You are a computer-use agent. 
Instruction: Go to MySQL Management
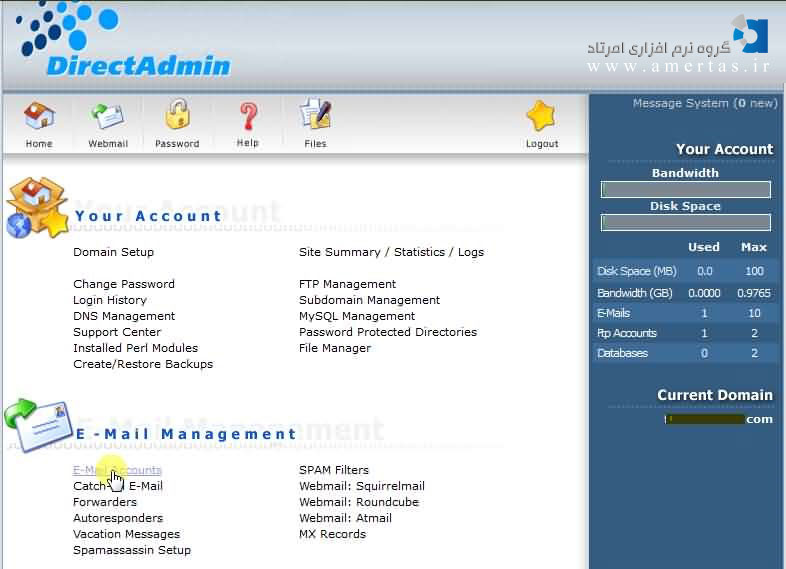point(357,316)
